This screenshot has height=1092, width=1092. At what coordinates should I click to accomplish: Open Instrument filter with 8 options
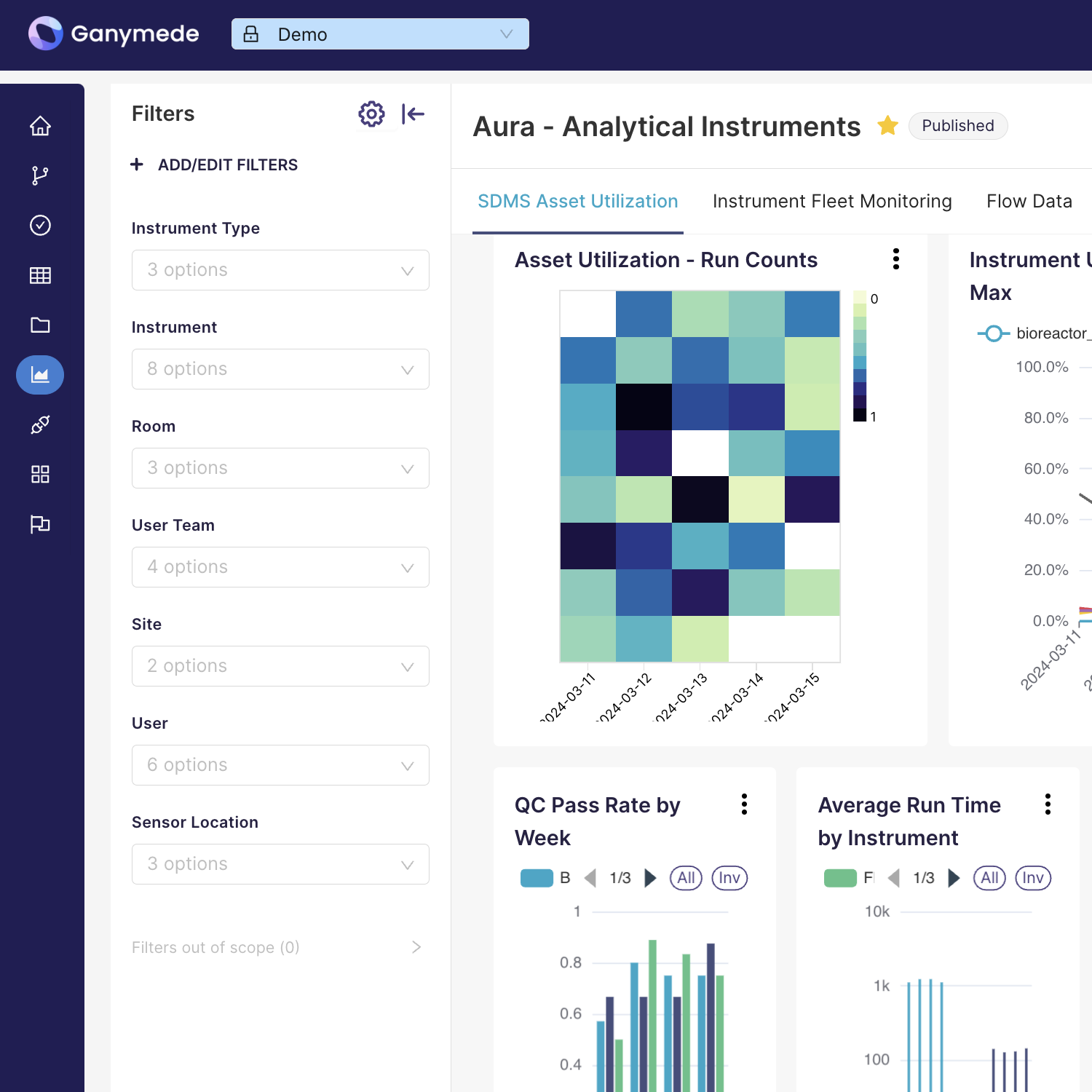click(280, 369)
